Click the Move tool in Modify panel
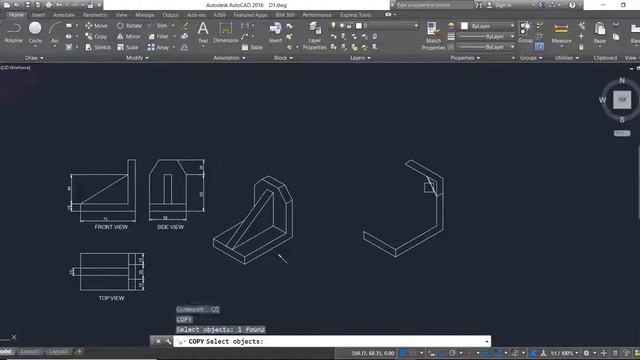This screenshot has width=640, height=360. [x=96, y=26]
